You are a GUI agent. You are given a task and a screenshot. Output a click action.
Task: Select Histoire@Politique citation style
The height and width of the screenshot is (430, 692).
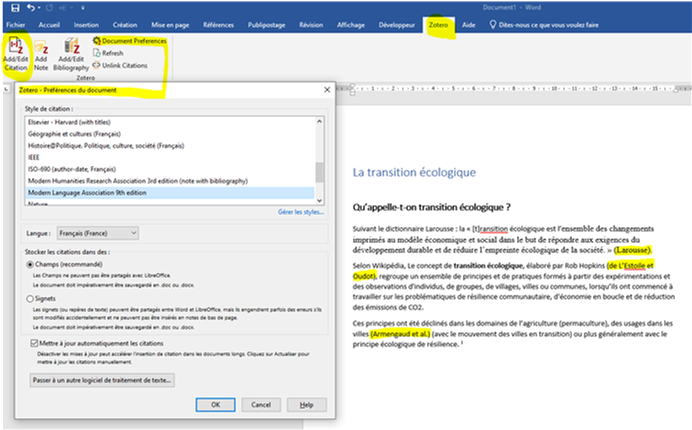(x=170, y=146)
